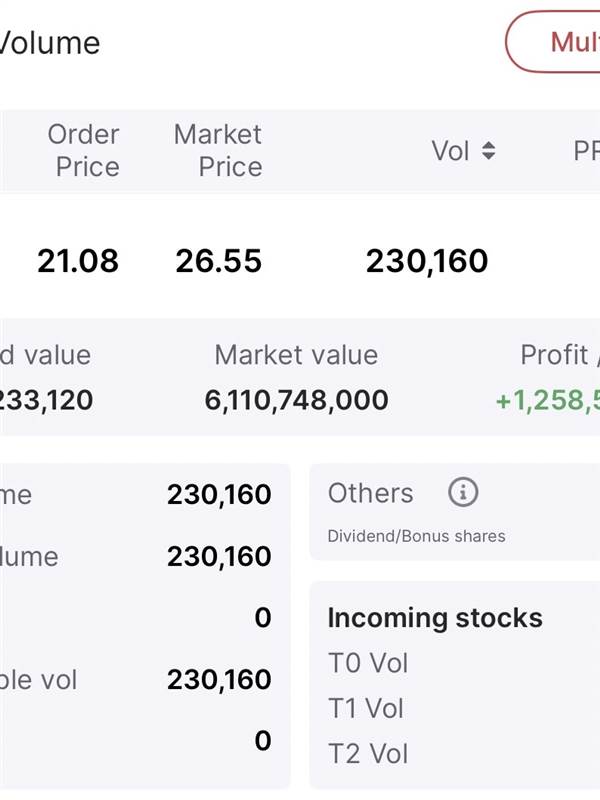Click the sort arrows beside Vol

[488, 151]
